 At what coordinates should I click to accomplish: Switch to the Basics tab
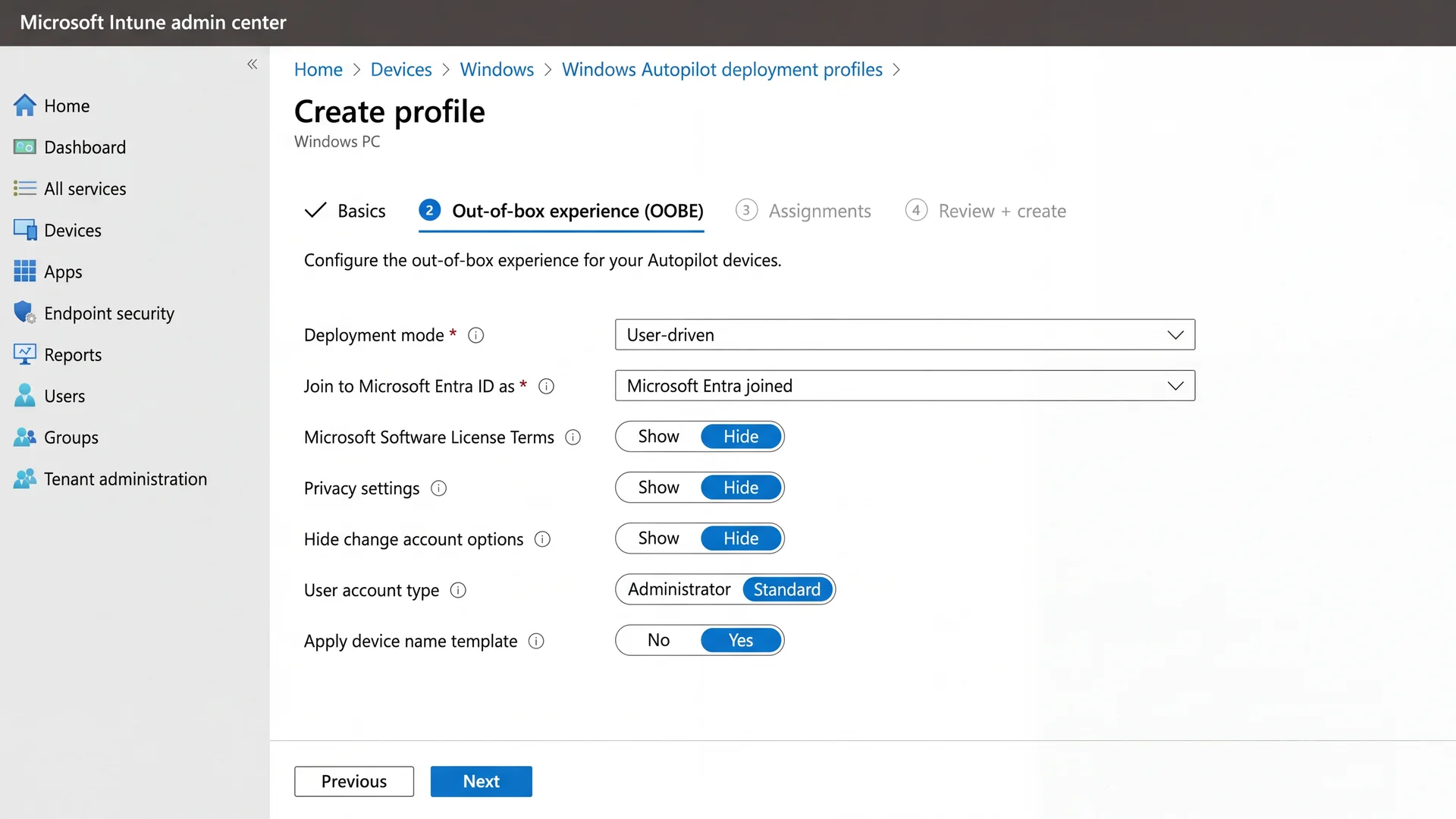click(345, 211)
